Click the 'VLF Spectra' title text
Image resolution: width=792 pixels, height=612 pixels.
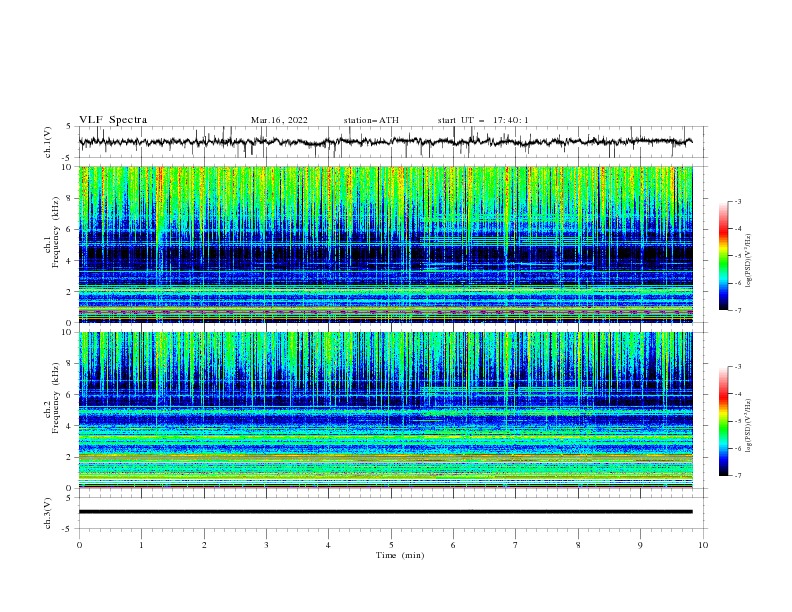click(x=113, y=120)
